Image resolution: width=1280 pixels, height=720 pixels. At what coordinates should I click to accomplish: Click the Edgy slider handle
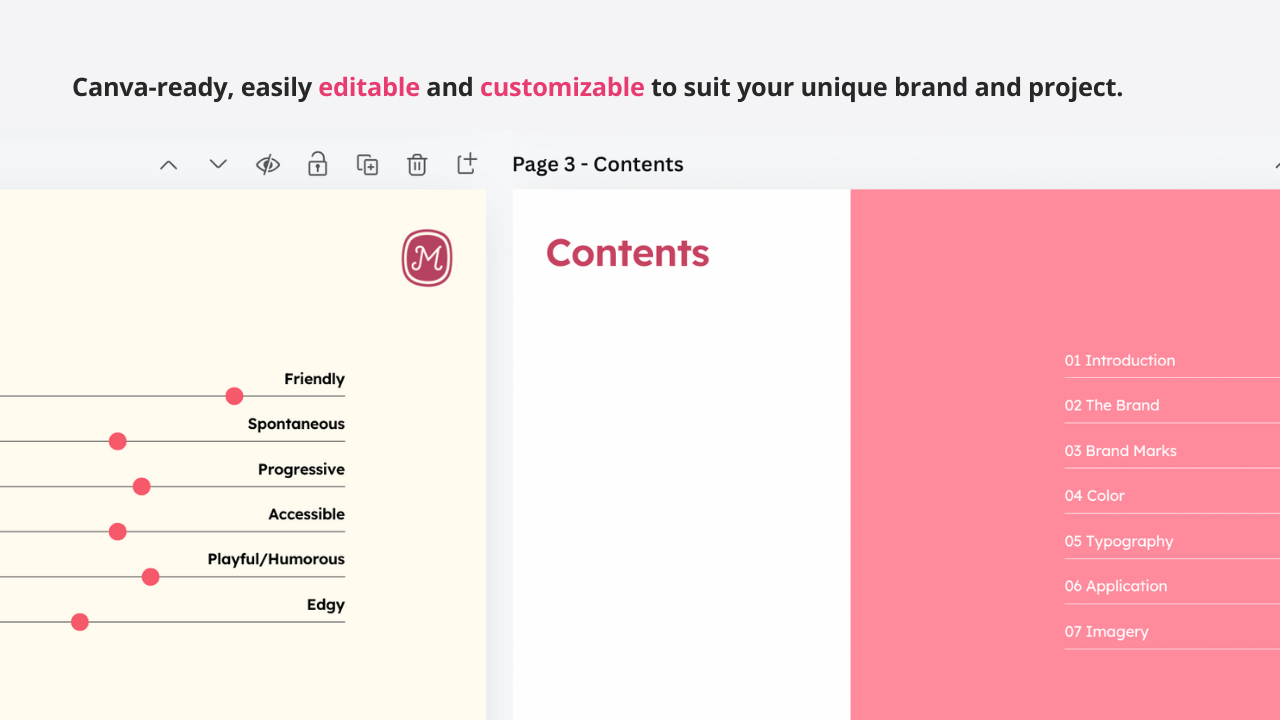click(x=80, y=622)
